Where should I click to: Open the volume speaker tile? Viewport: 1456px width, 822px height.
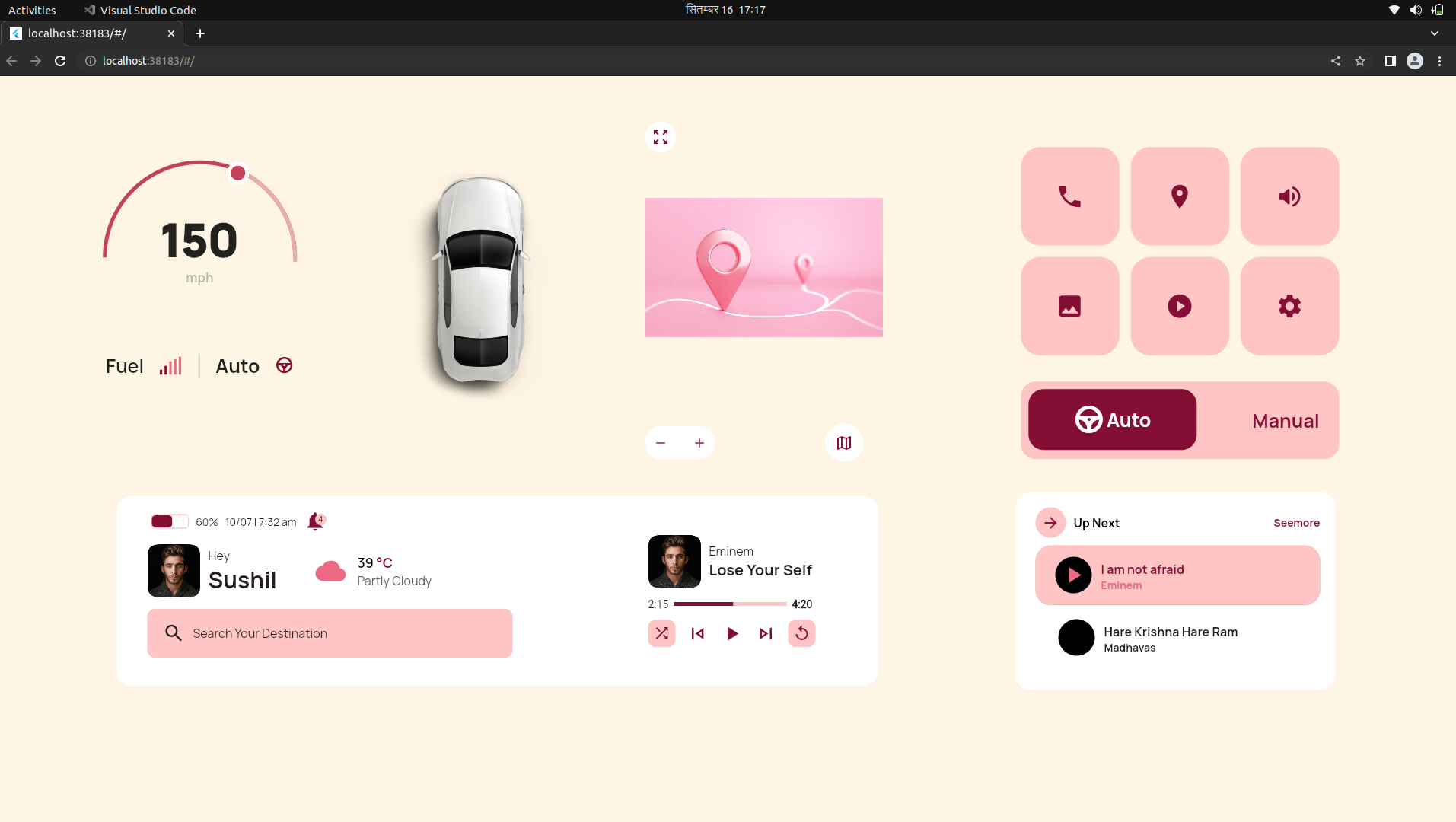[1289, 196]
